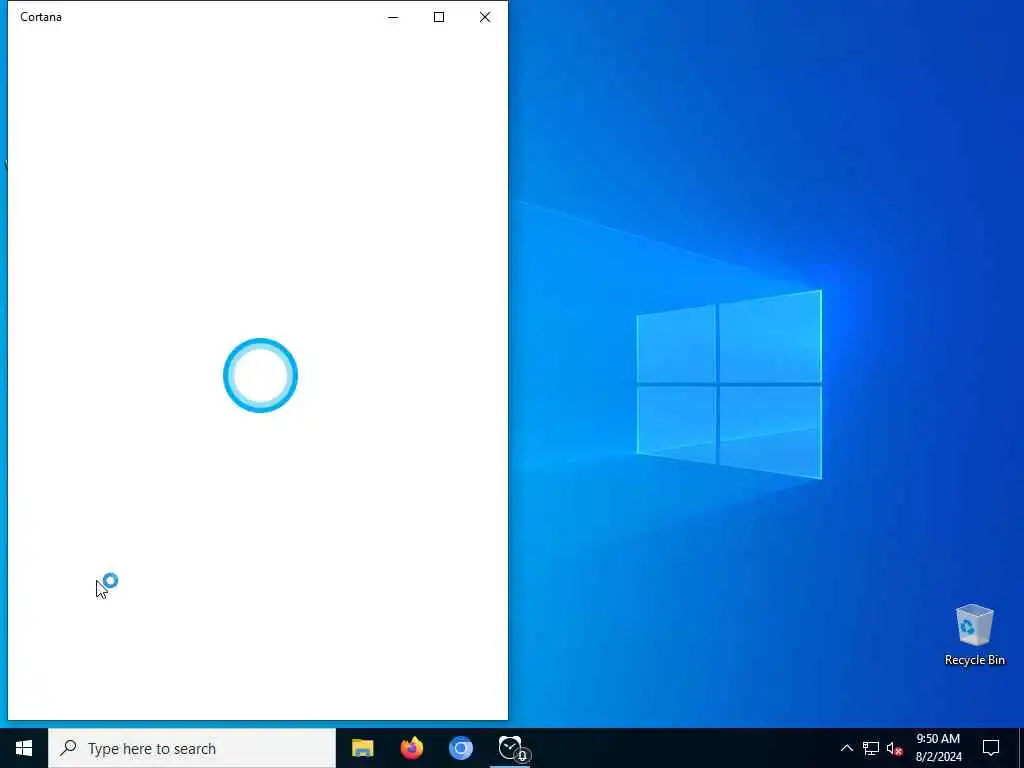
Task: Minimize the Cortana window
Action: coord(393,17)
